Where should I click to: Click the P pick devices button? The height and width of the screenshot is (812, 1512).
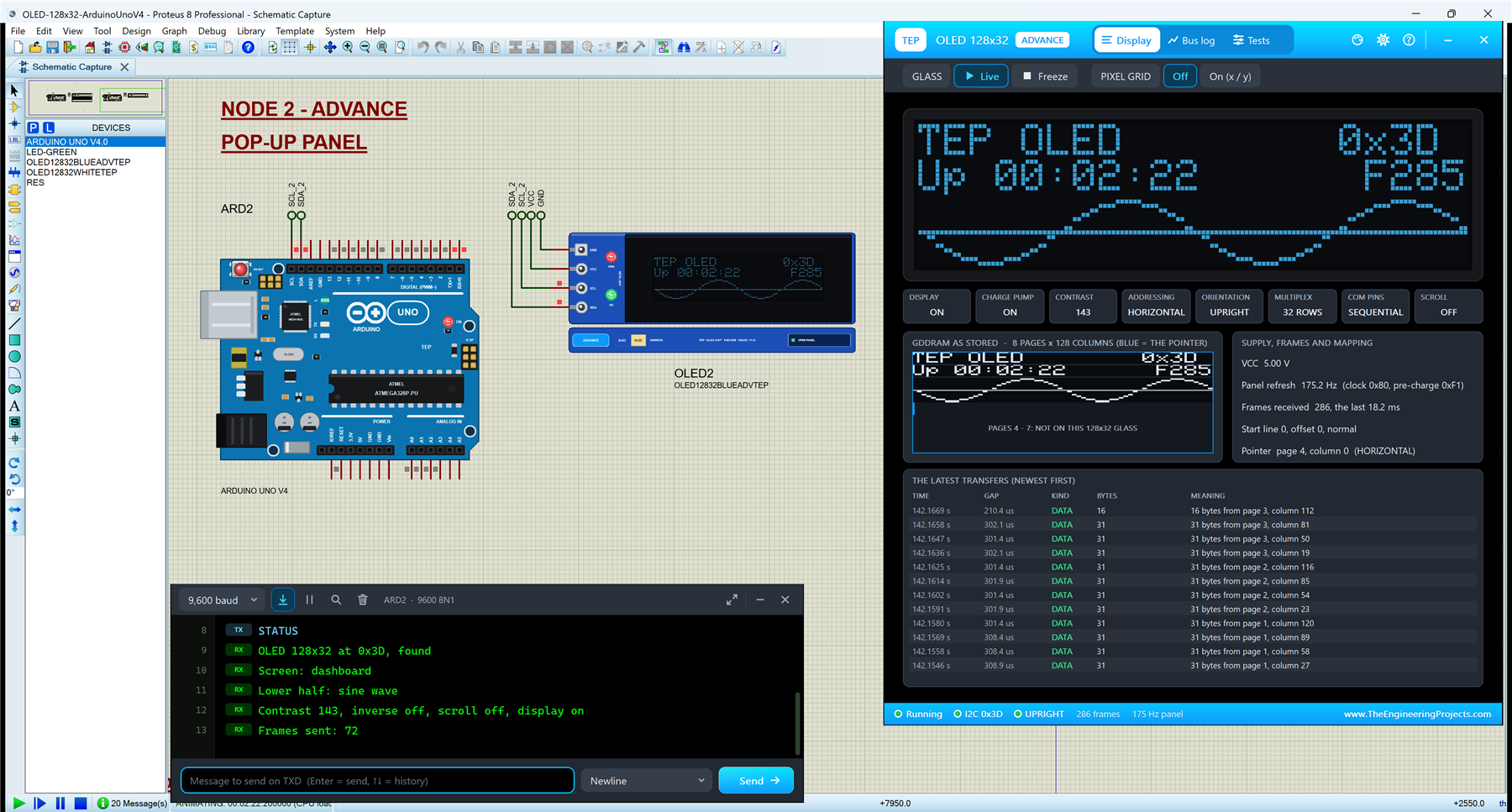[33, 128]
